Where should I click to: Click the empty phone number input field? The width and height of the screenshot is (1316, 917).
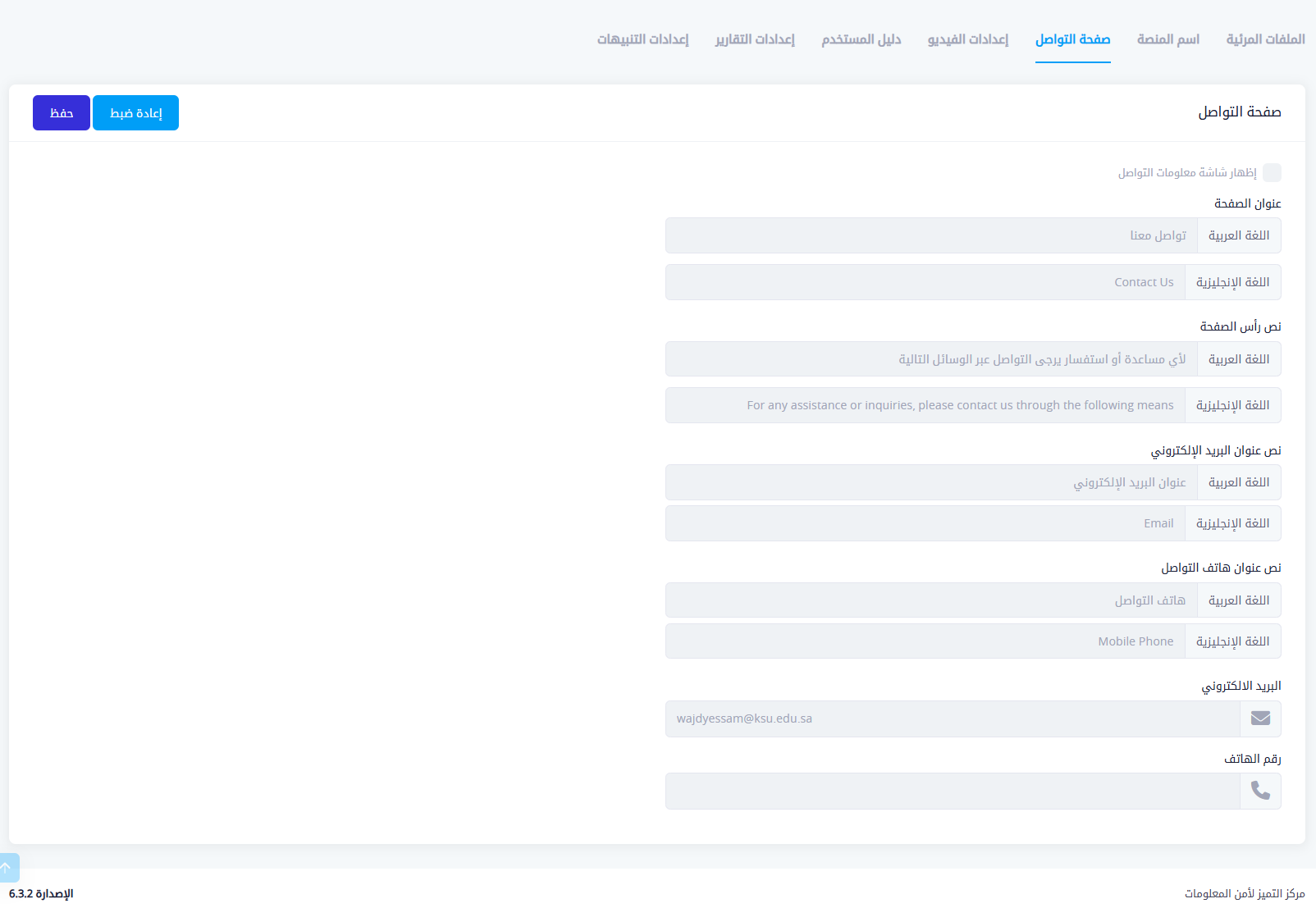952,791
